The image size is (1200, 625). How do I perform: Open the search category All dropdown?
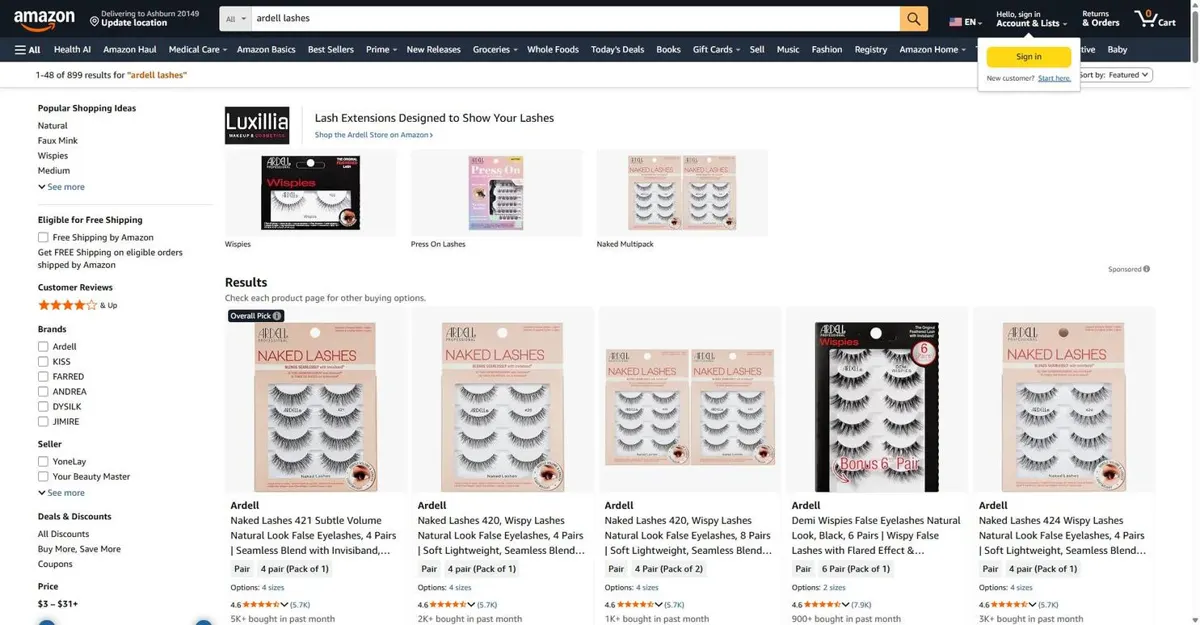235,18
